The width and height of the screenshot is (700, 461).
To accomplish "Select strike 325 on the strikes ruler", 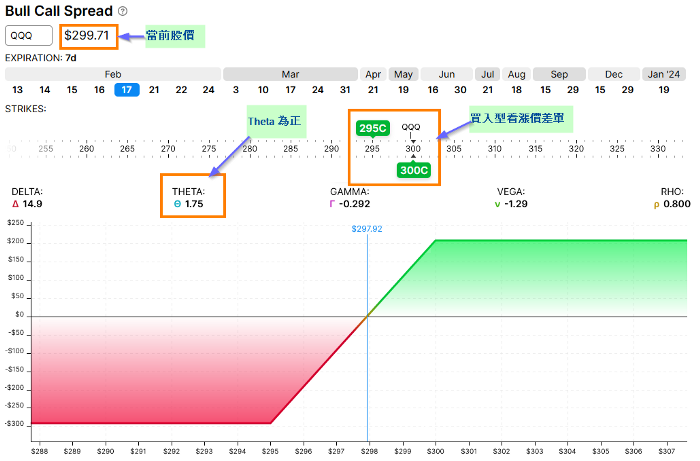I will 617,149.
